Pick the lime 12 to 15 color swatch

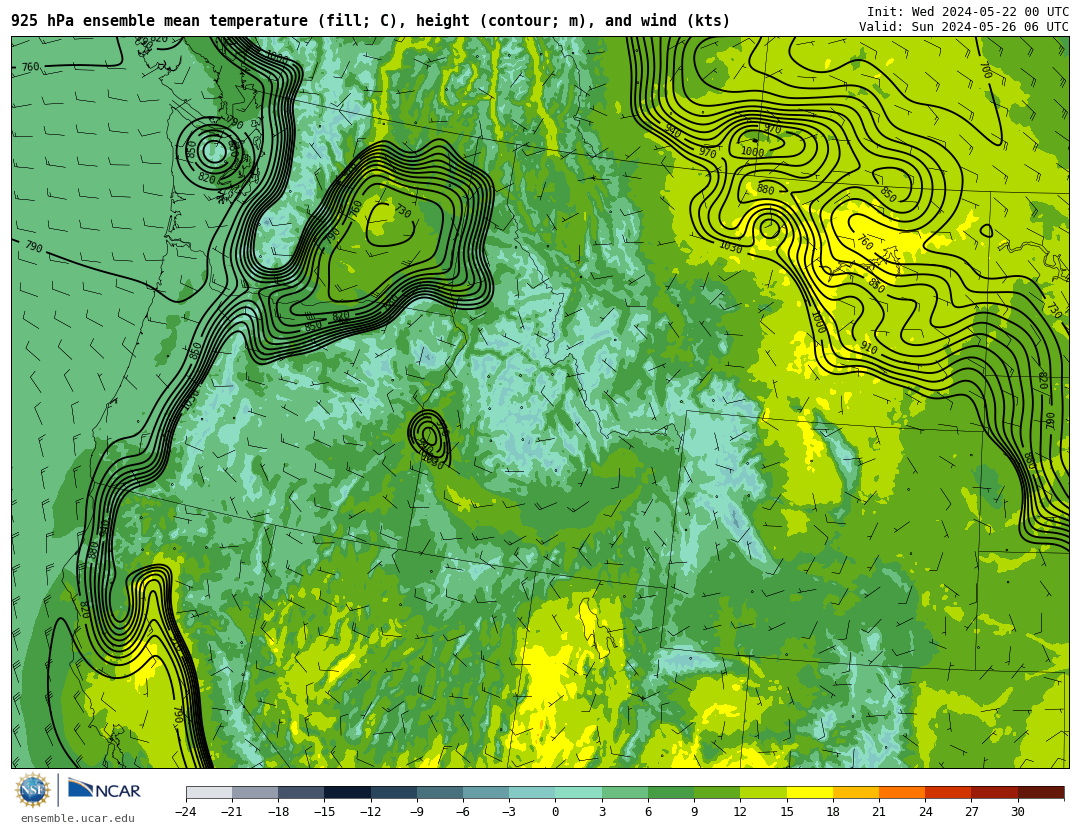click(x=763, y=792)
